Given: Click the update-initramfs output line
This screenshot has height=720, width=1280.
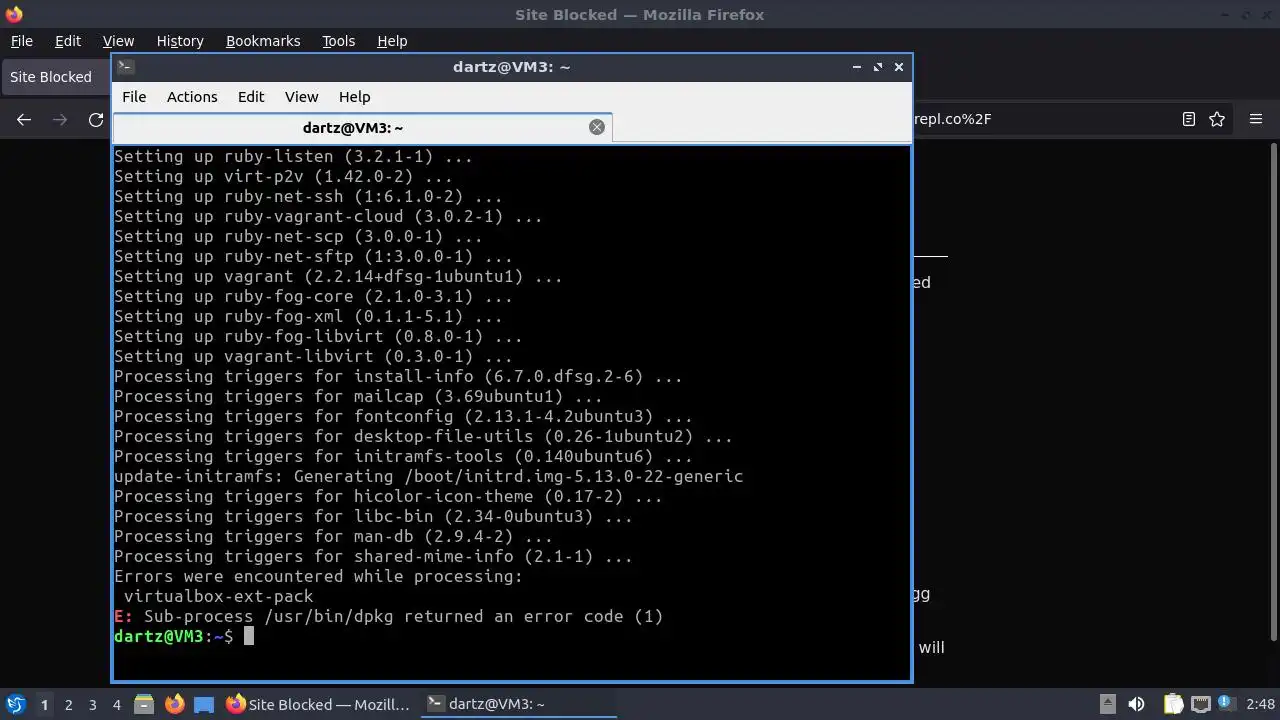Looking at the screenshot, I should pyautogui.click(x=428, y=476).
